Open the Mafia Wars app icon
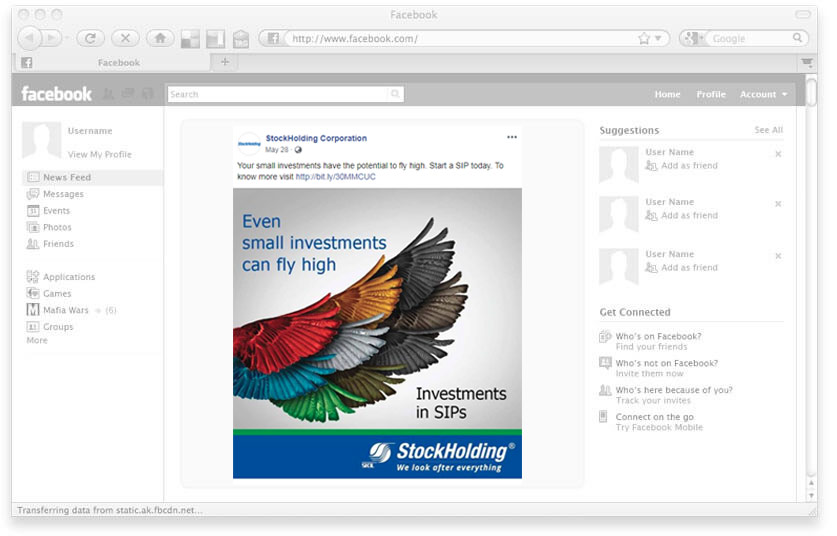Image resolution: width=837 pixels, height=536 pixels. point(33,310)
